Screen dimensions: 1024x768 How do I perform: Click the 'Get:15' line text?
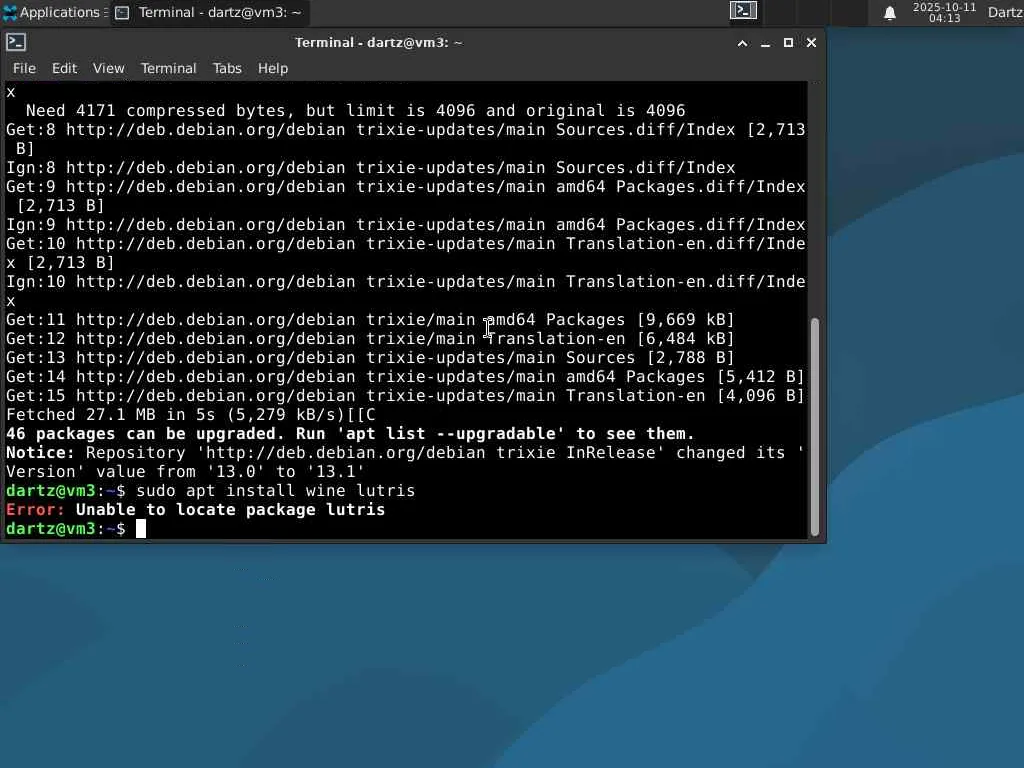pyautogui.click(x=405, y=396)
